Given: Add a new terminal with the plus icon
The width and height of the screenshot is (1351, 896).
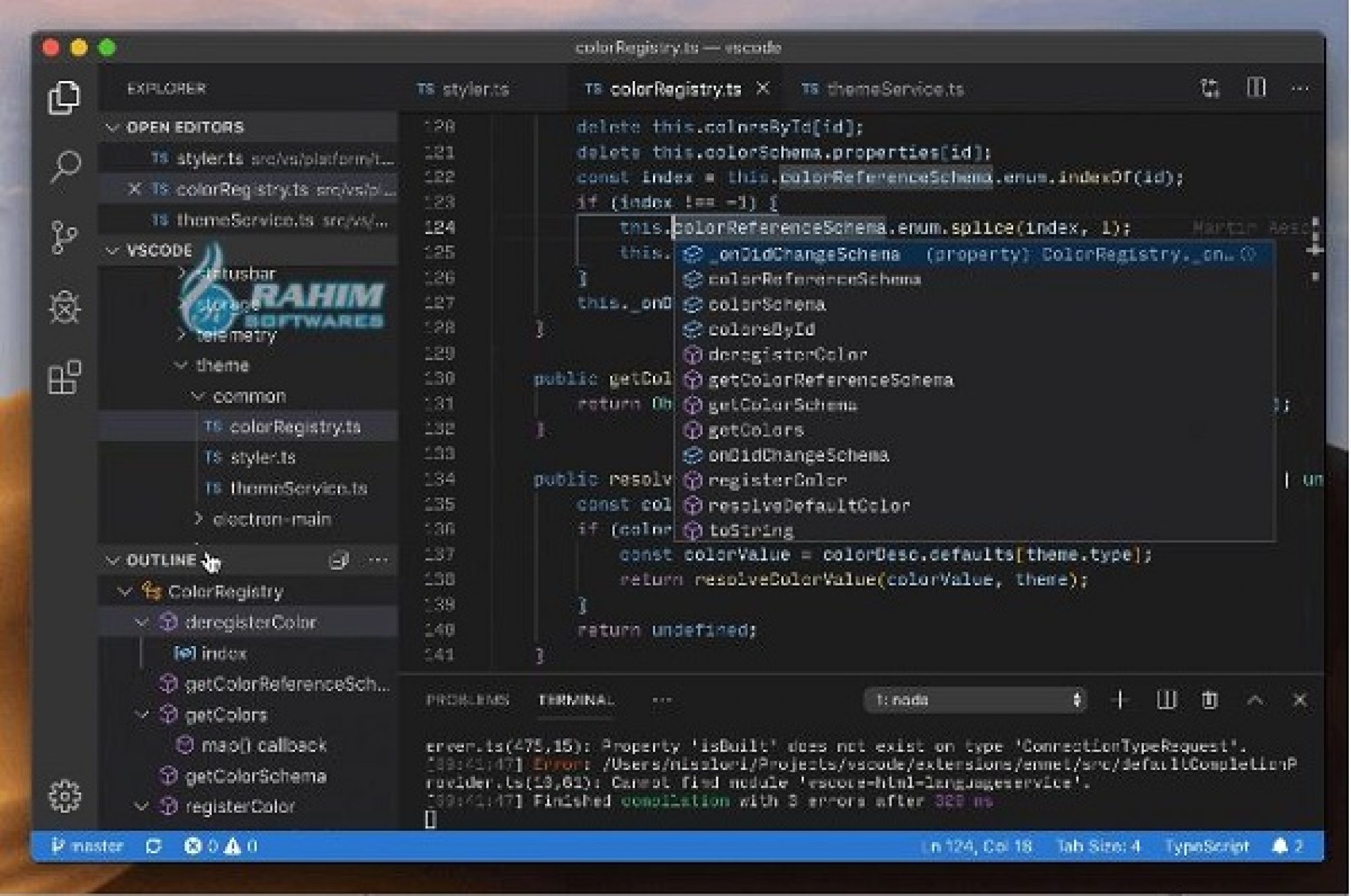Looking at the screenshot, I should point(1119,701).
